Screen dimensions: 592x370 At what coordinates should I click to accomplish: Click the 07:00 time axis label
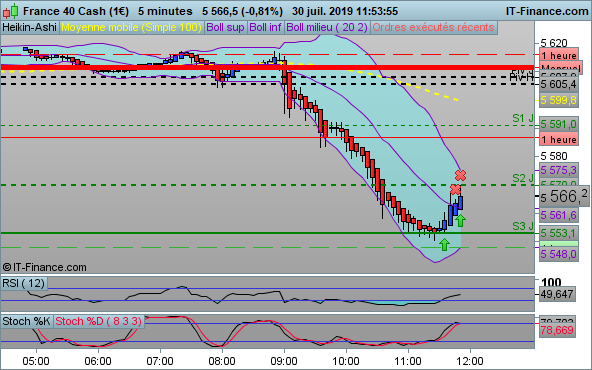[x=160, y=361]
